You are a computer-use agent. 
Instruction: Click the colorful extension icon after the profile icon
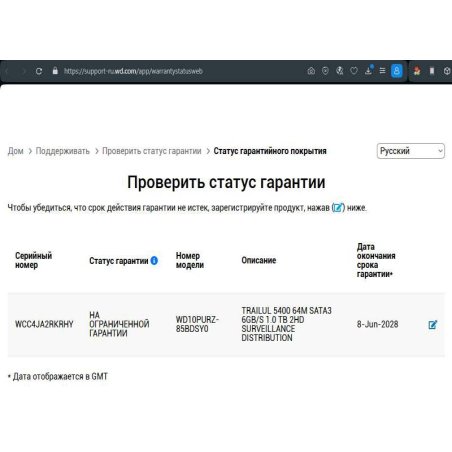417,71
